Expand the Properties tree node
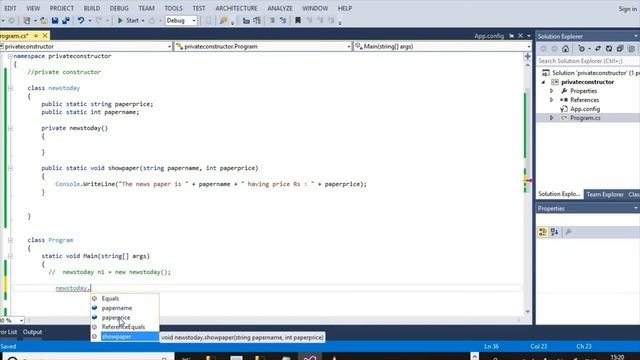The width and height of the screenshot is (640, 360). coord(551,91)
